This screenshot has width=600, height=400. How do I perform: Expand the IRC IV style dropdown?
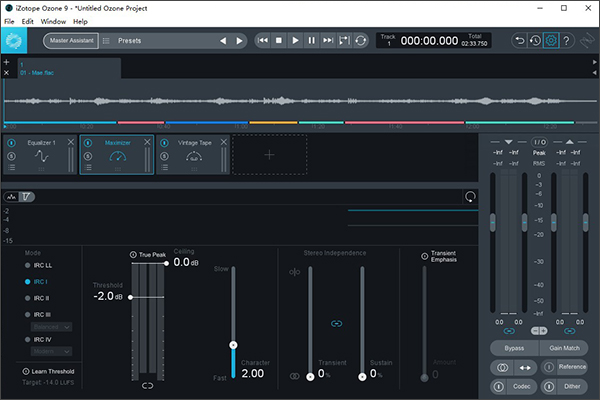tap(51, 353)
